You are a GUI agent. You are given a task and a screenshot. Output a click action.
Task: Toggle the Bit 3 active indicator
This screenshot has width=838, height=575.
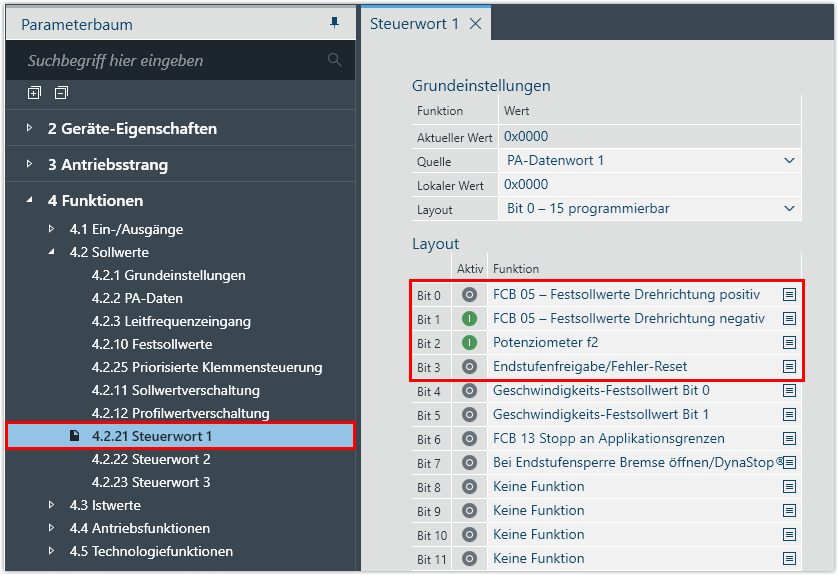pos(469,367)
